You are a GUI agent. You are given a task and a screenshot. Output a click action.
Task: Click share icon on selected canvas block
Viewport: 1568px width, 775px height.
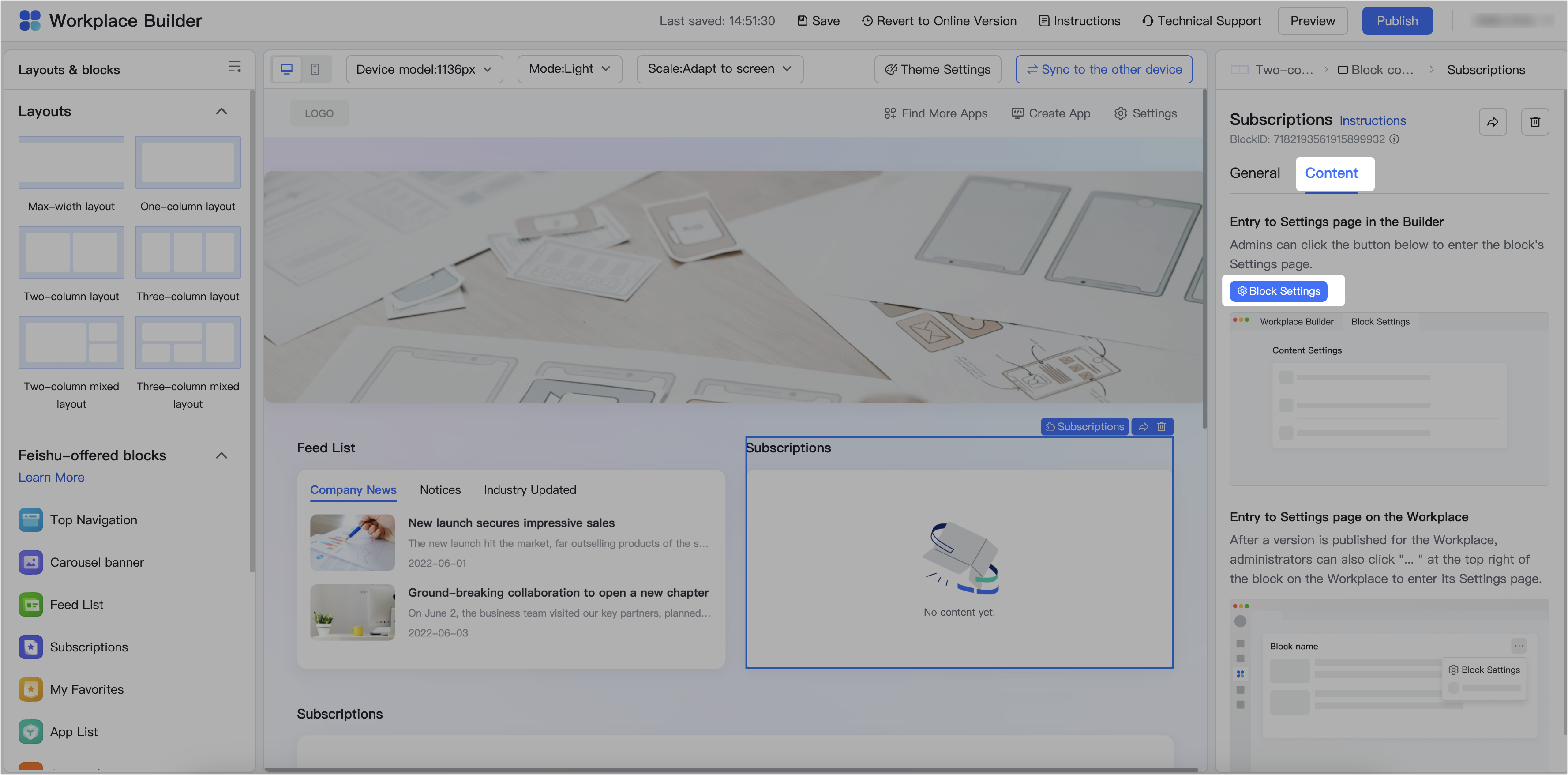tap(1143, 427)
